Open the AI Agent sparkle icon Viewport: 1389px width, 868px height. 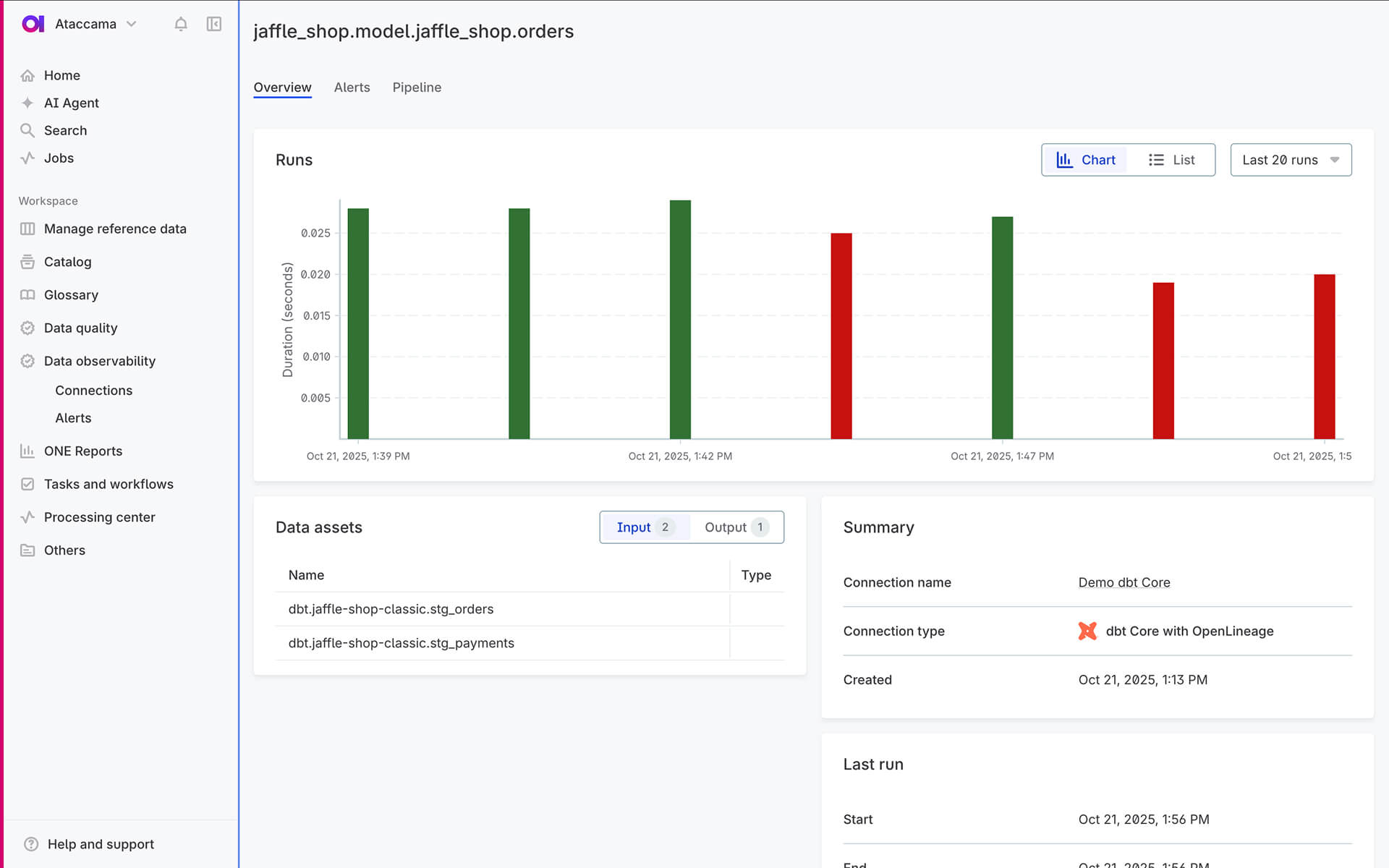click(x=27, y=103)
